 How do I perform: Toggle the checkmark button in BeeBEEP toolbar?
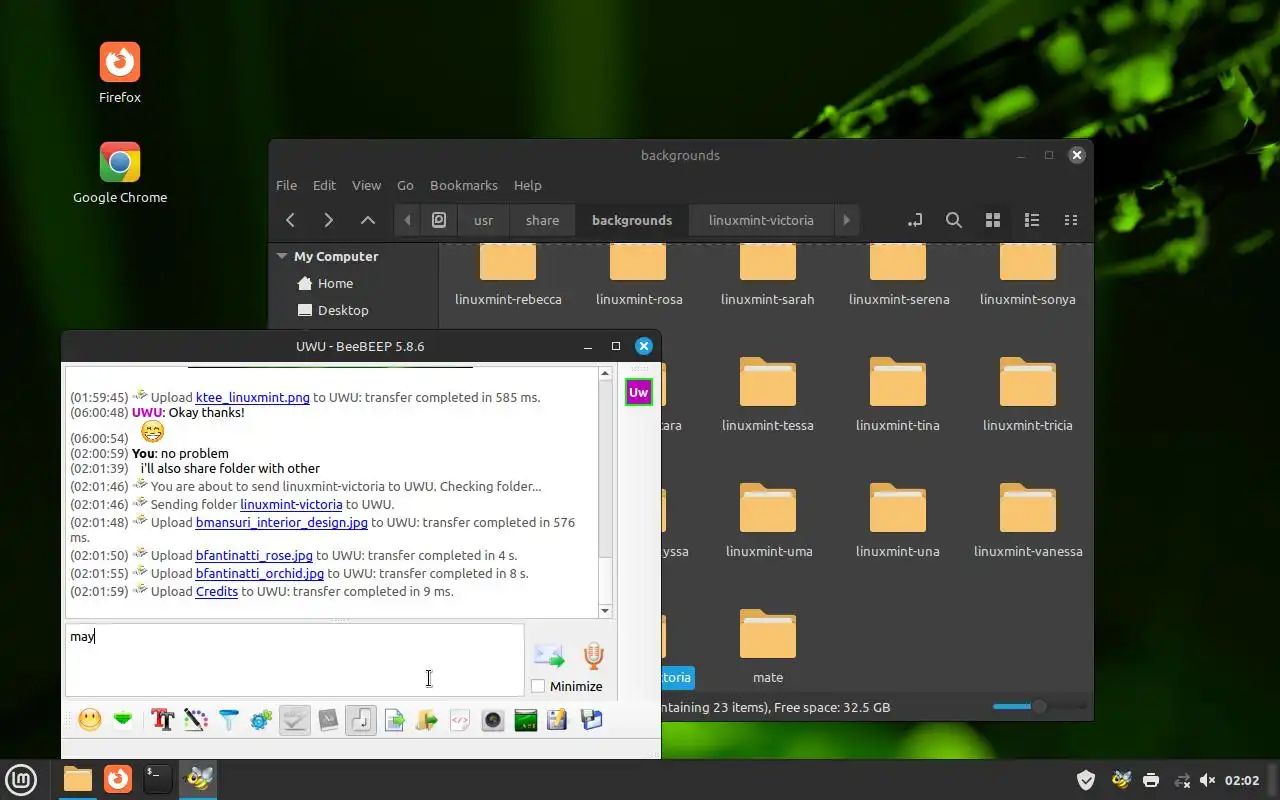click(295, 720)
